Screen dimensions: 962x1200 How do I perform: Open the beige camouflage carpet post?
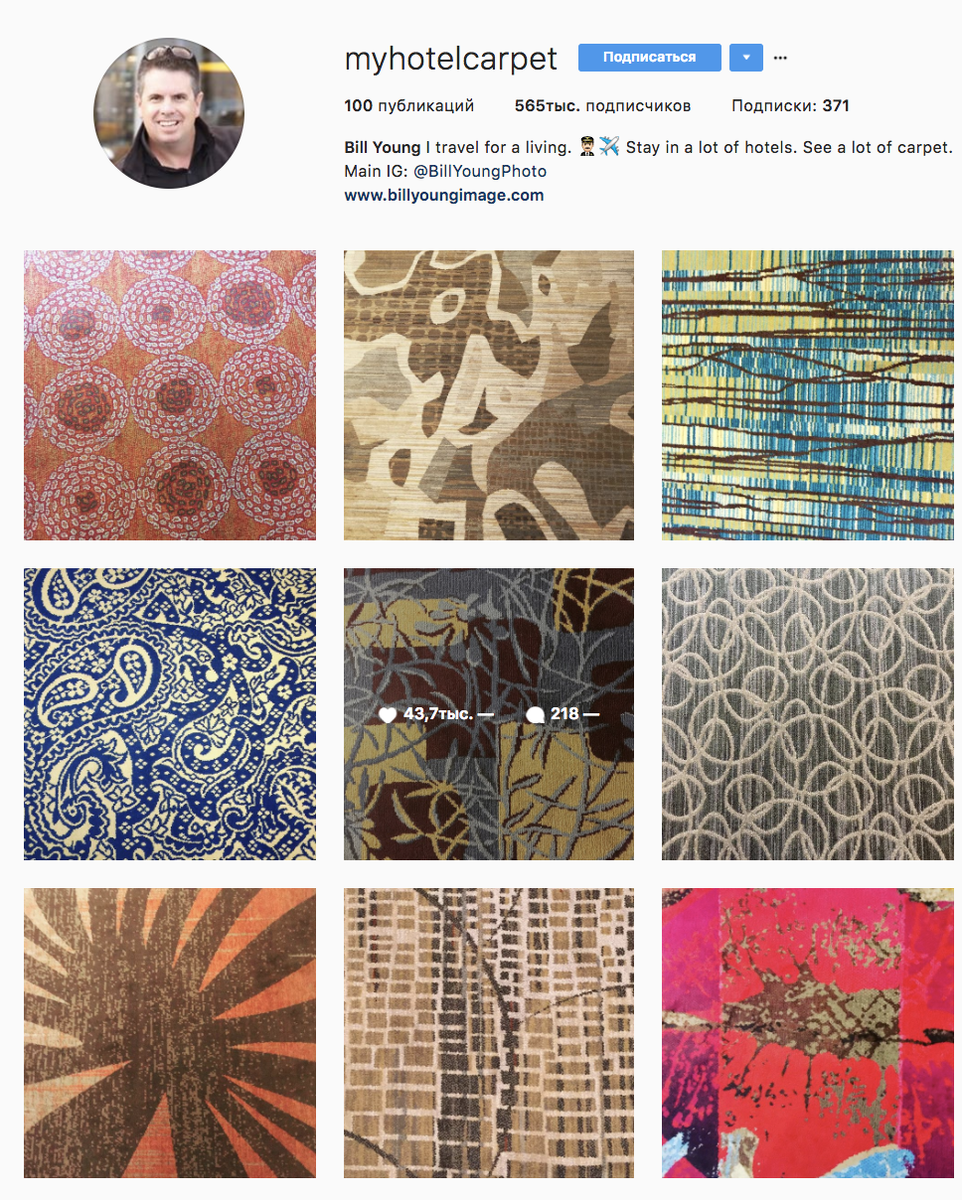click(x=489, y=395)
